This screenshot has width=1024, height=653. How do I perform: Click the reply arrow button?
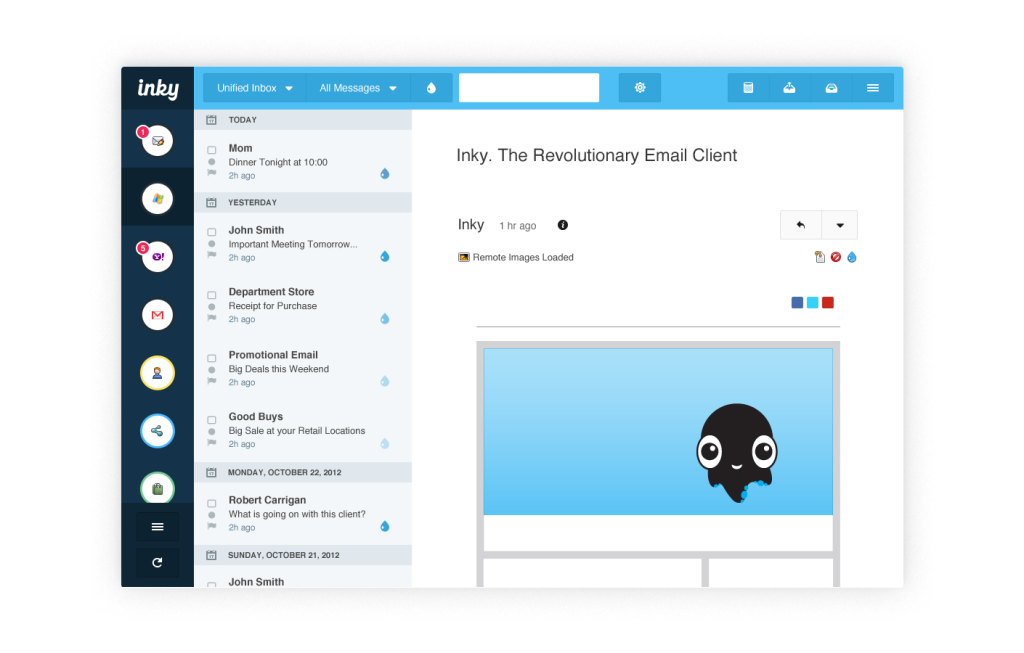(x=800, y=225)
